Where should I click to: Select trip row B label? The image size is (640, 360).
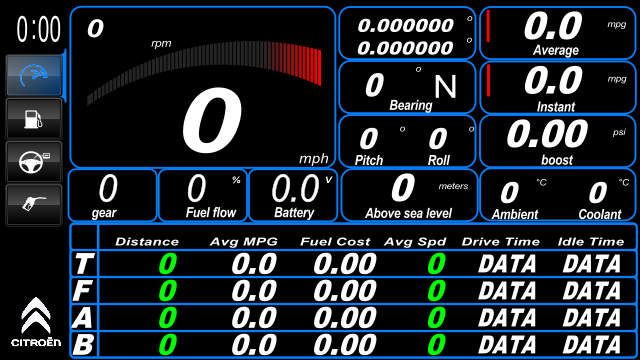[x=84, y=344]
